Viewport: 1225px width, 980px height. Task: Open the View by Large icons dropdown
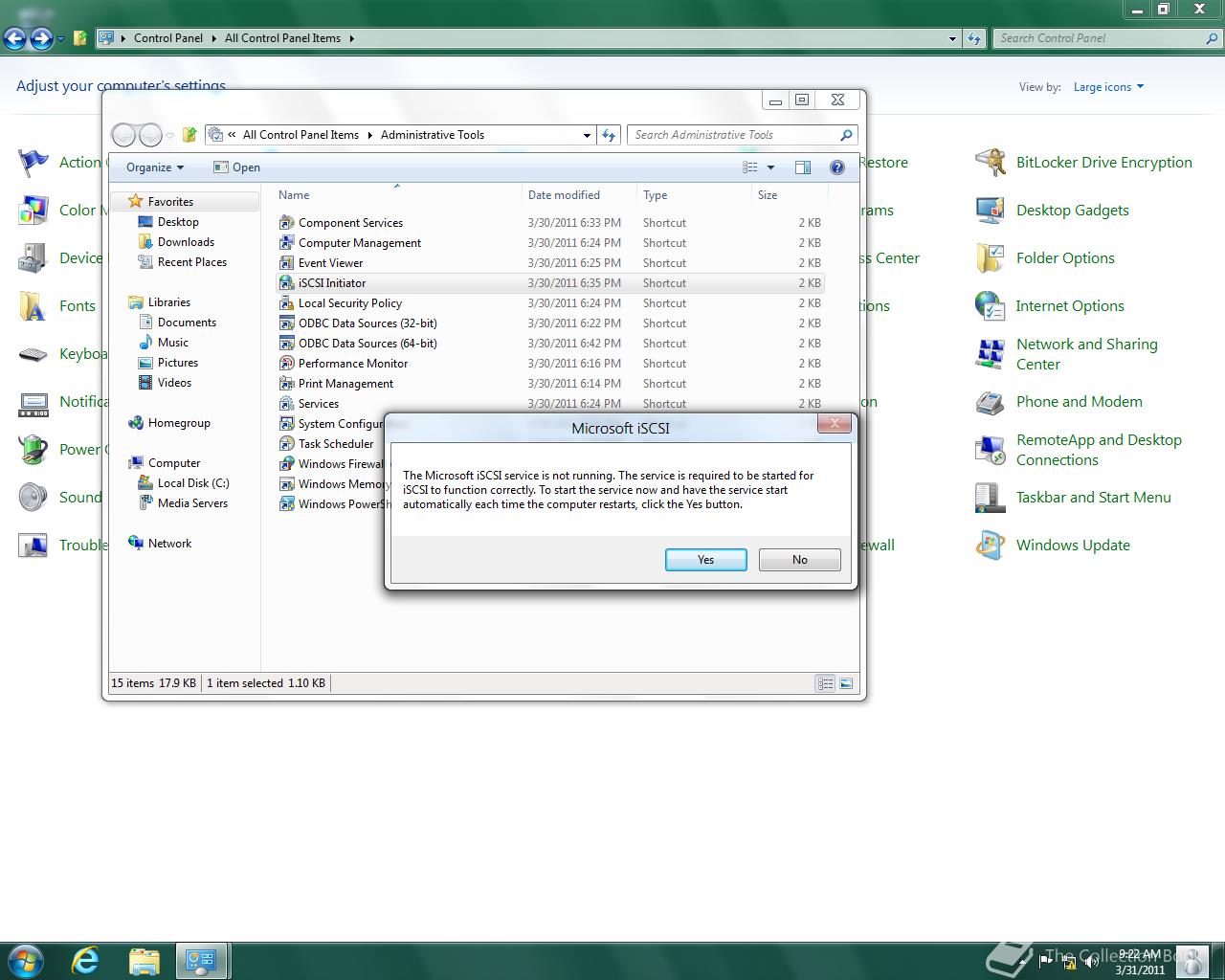click(x=1108, y=87)
